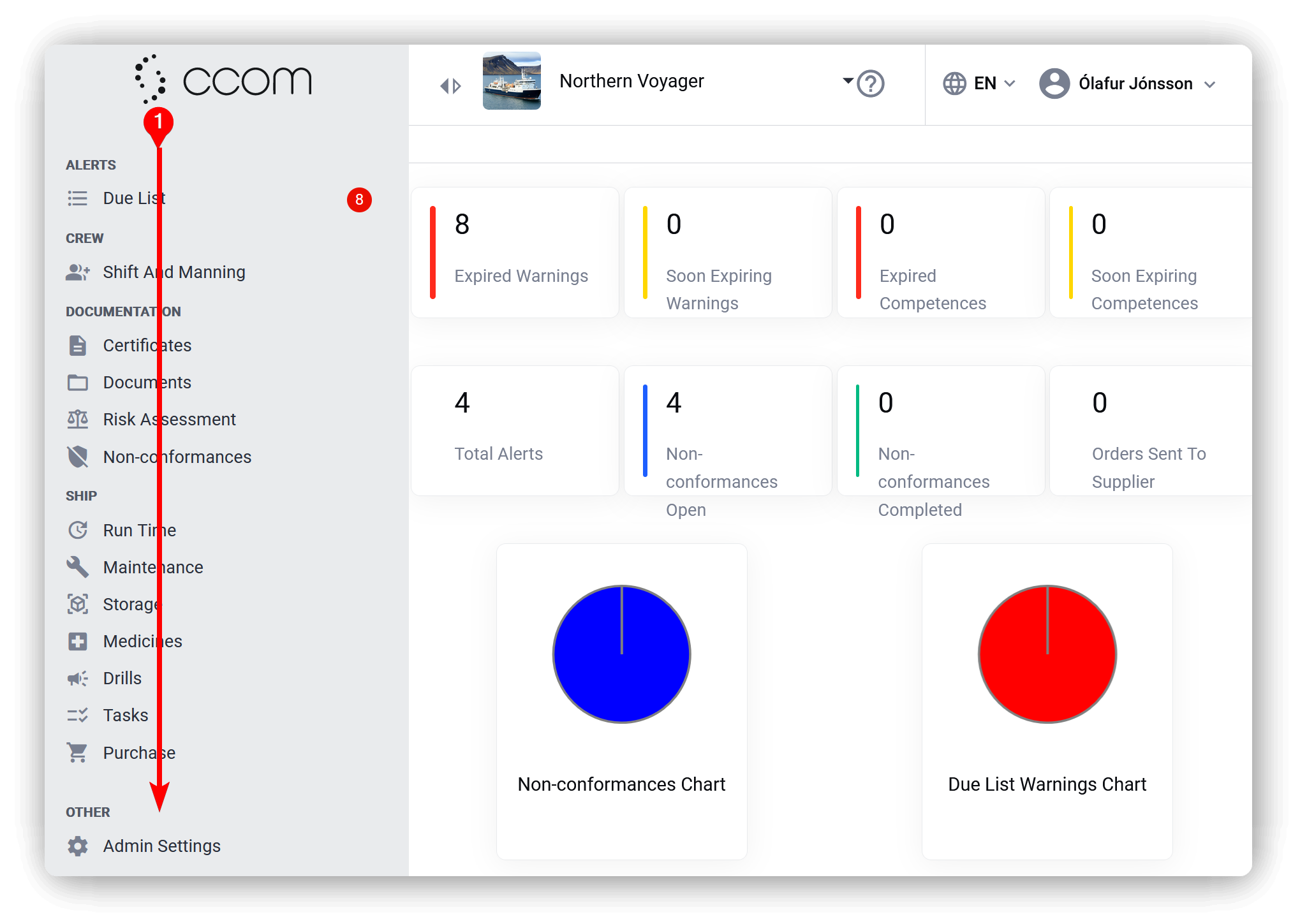Click the user avatar icon
The width and height of the screenshot is (1300, 924).
coord(1054,84)
